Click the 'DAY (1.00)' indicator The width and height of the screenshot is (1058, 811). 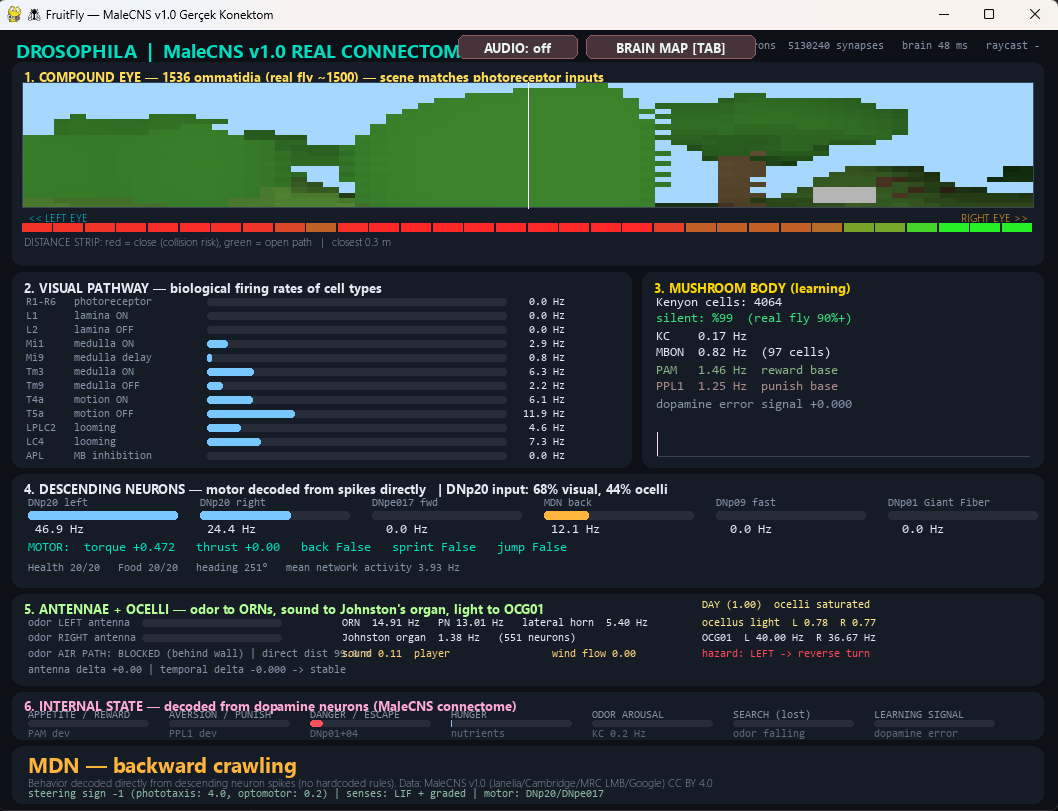(731, 605)
